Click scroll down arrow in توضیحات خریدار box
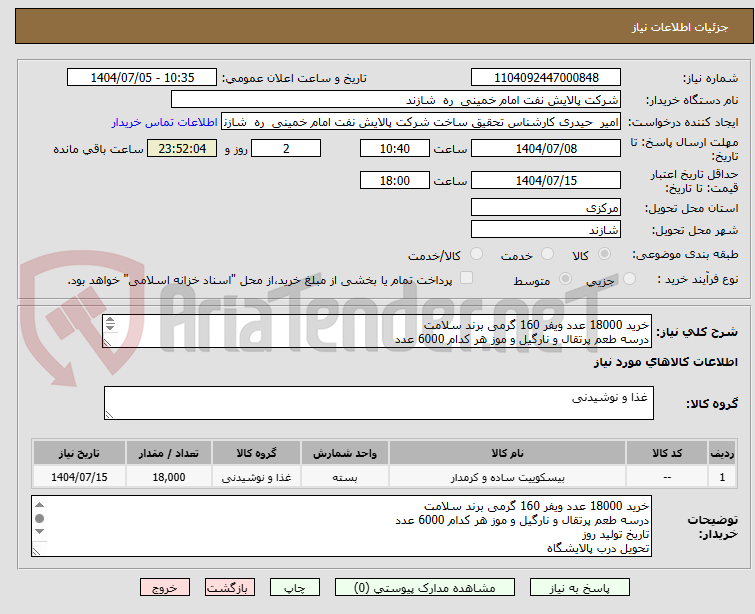 tap(39, 532)
